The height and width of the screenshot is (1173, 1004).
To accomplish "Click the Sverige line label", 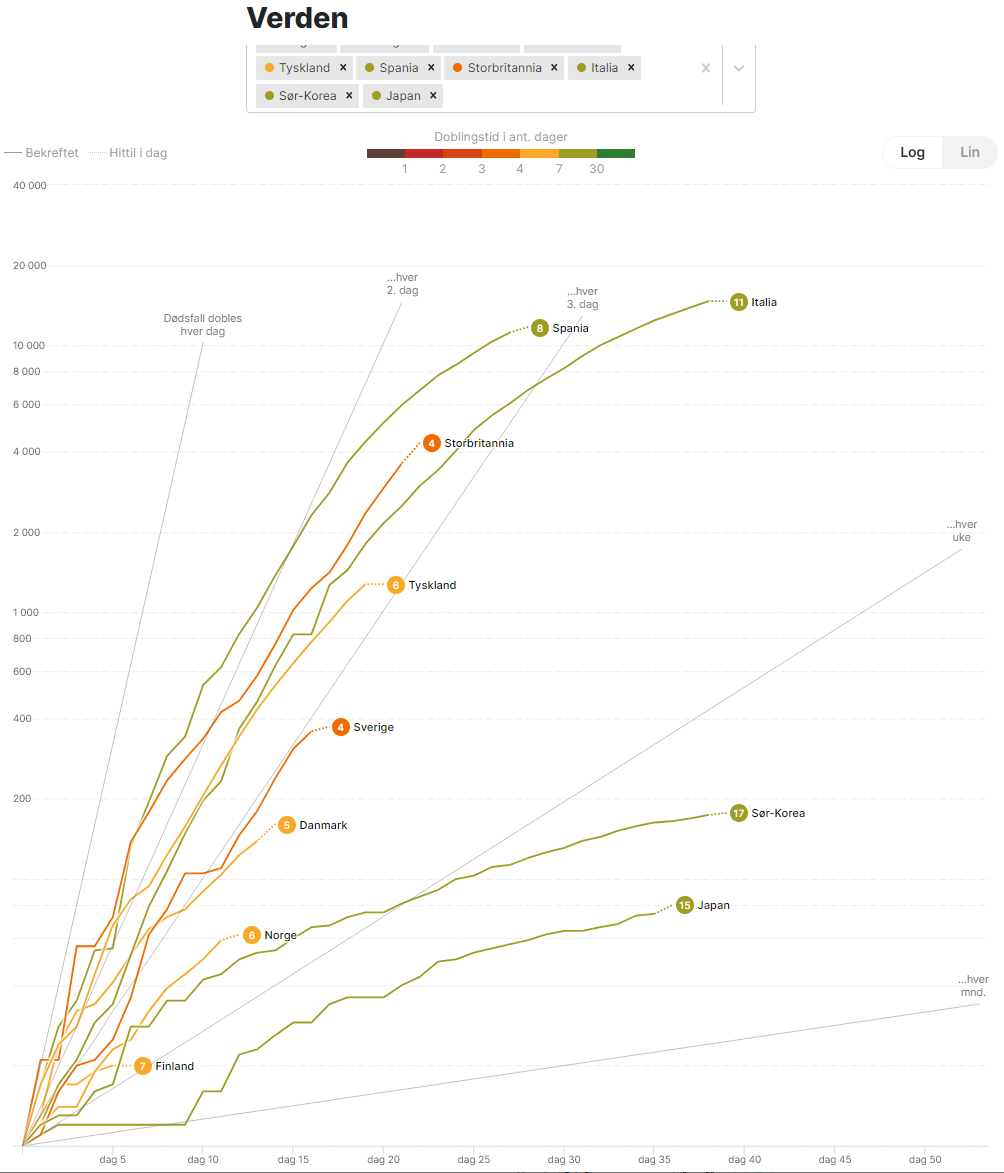I will pyautogui.click(x=373, y=727).
